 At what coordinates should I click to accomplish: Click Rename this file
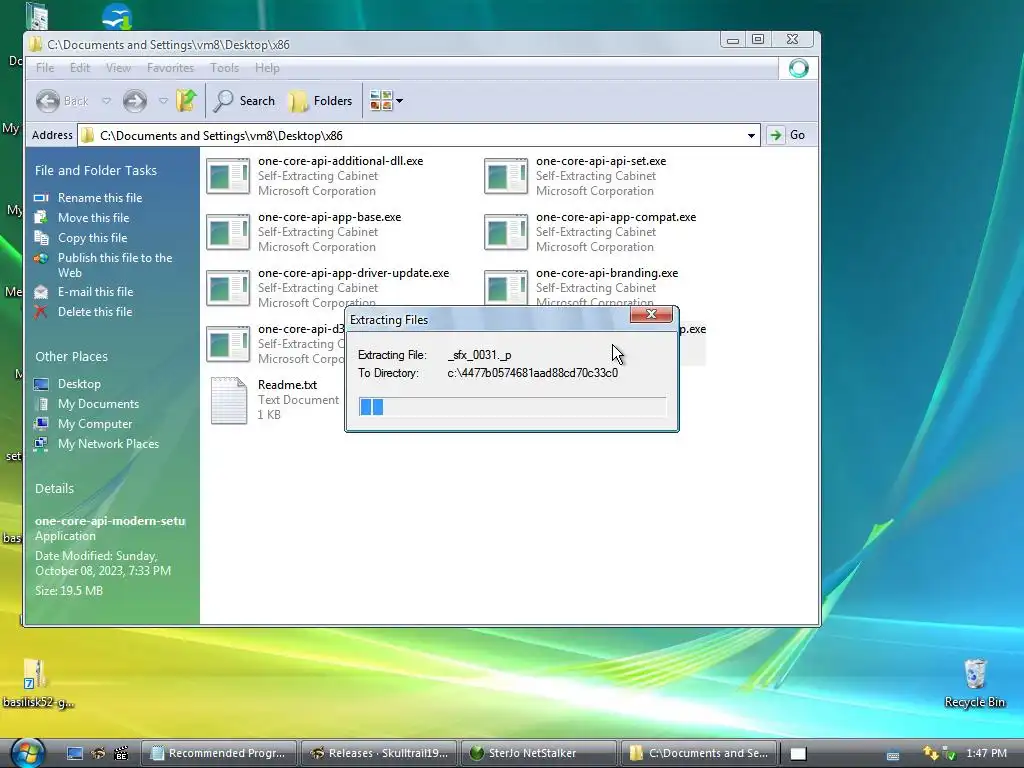click(100, 198)
